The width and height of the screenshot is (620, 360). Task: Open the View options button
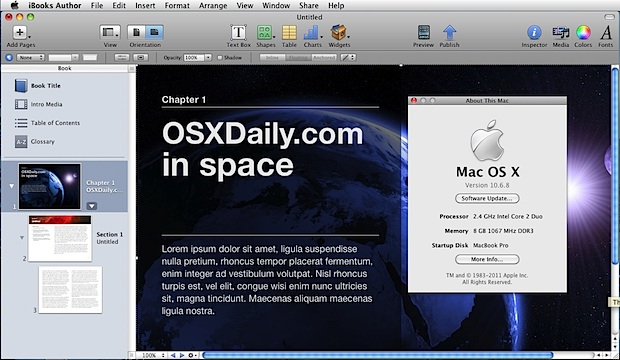click(110, 32)
